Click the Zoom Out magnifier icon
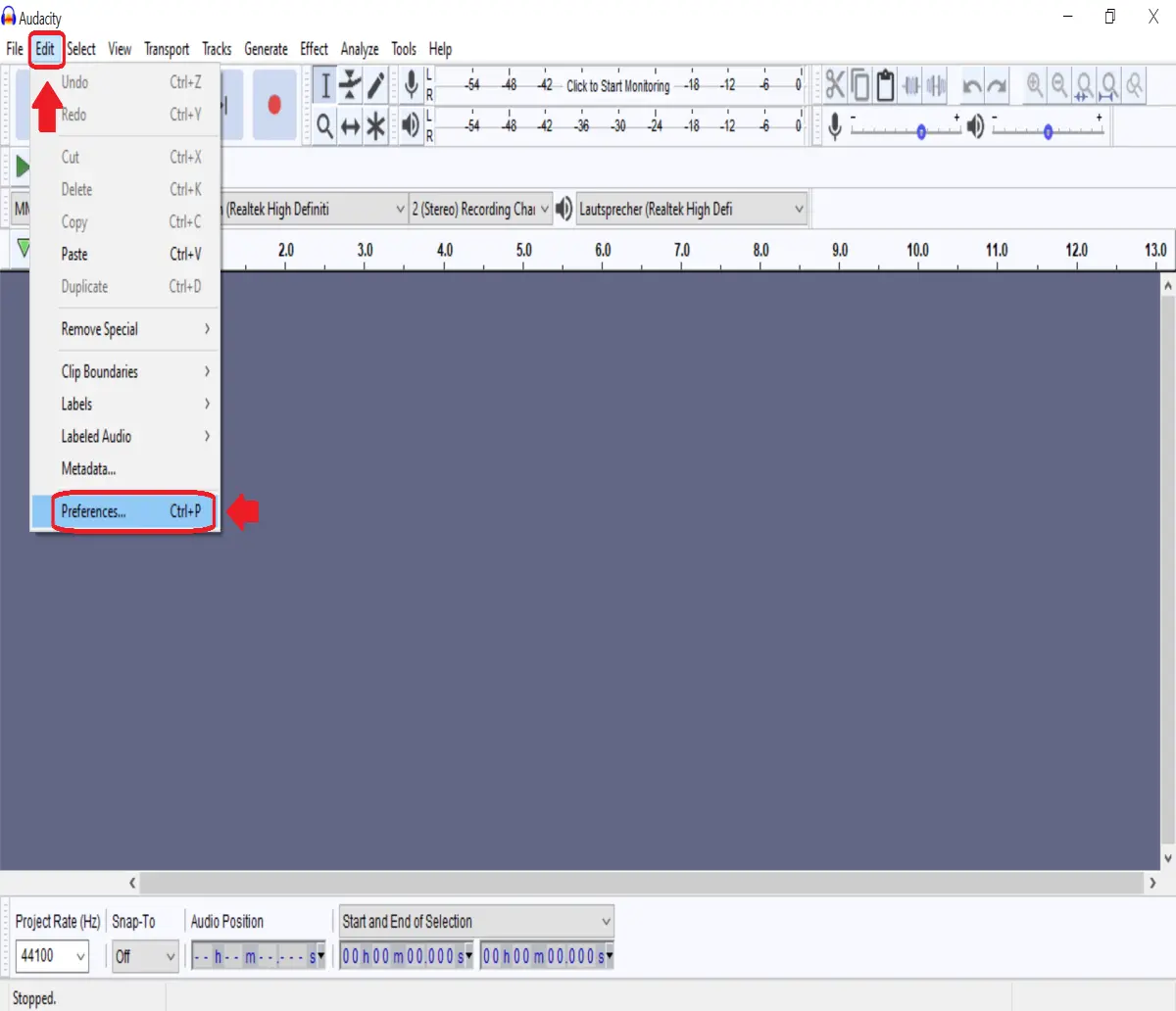The width and height of the screenshot is (1176, 1011). click(x=1059, y=85)
